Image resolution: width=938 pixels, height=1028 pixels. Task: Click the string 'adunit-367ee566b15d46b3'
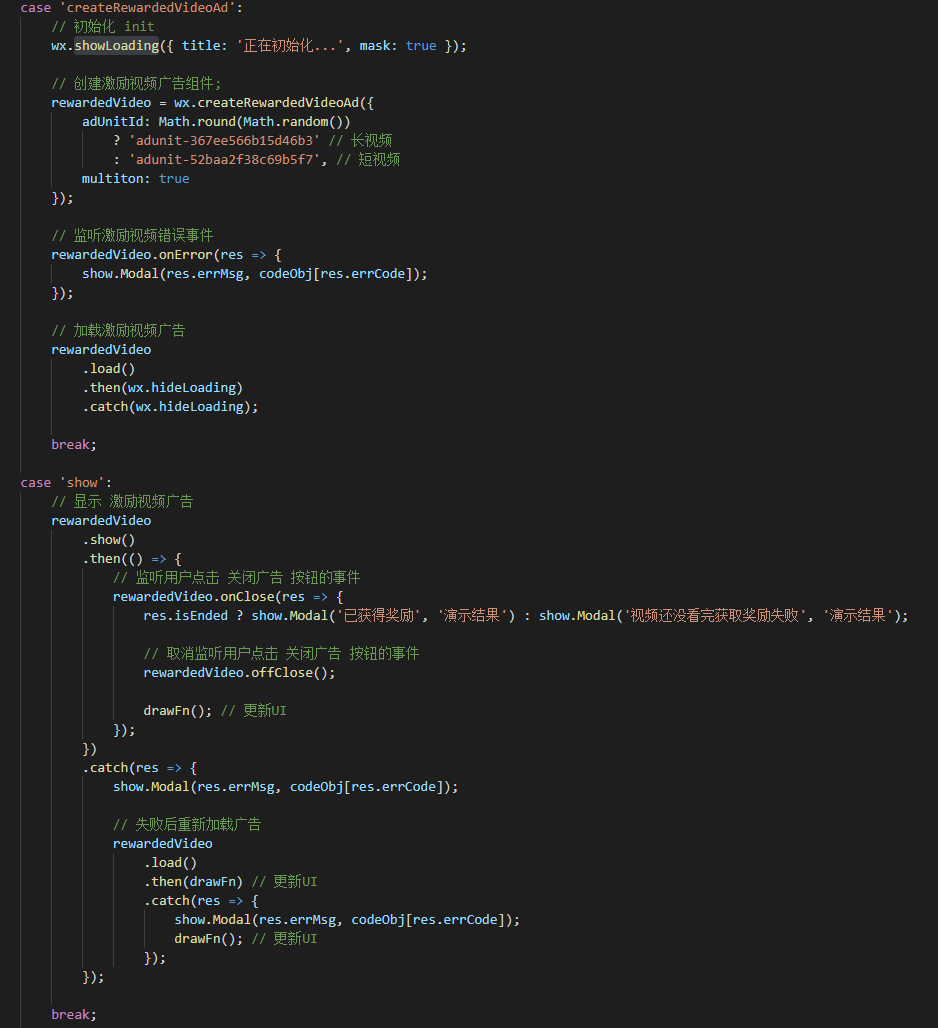224,141
